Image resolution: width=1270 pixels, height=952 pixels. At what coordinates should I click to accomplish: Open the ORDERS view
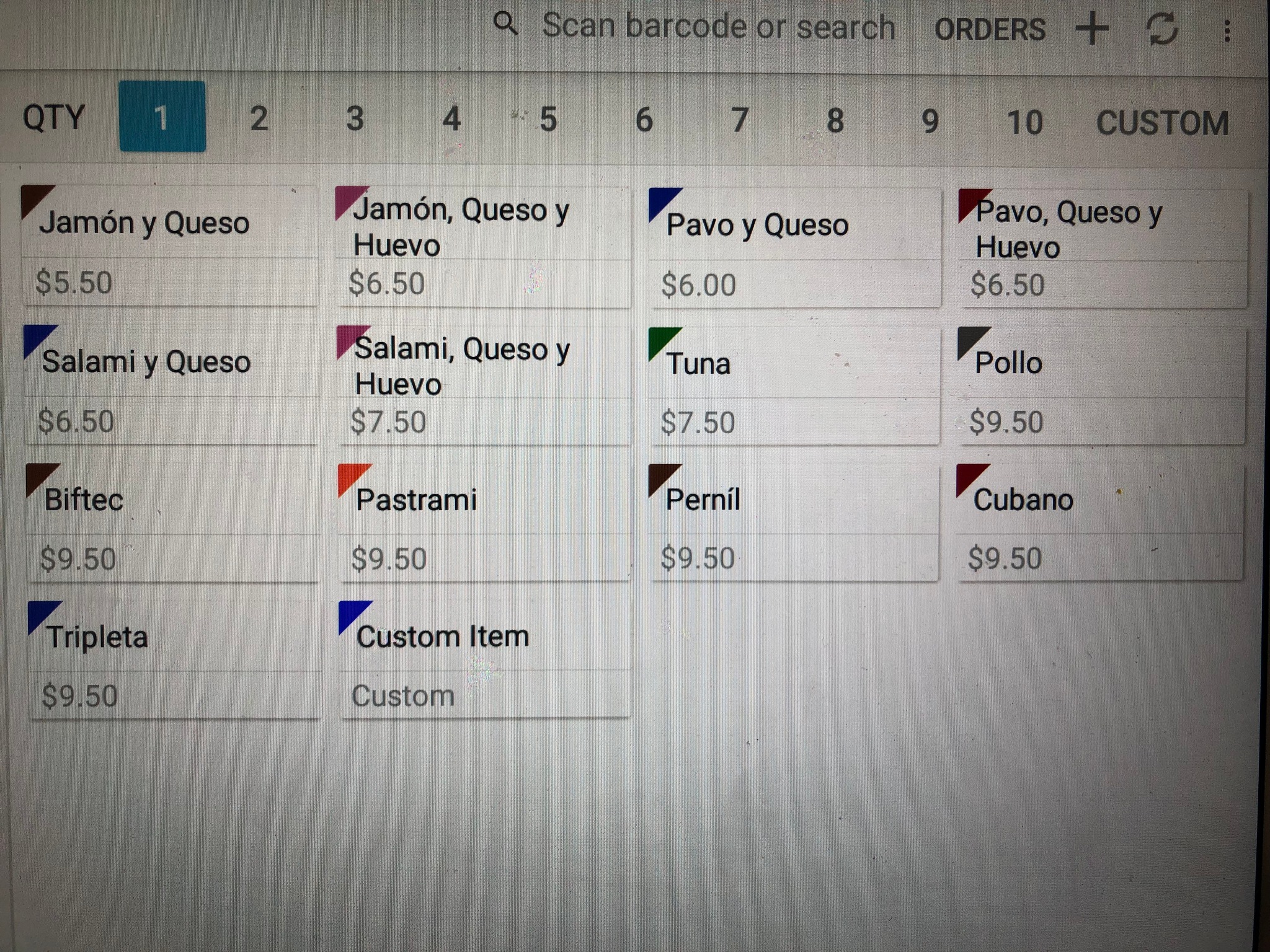pos(990,29)
